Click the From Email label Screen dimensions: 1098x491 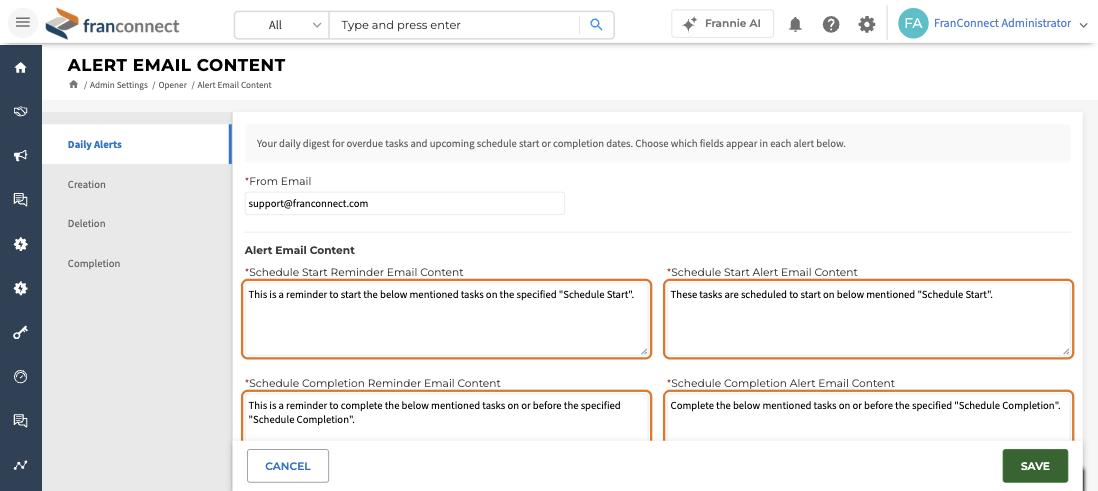click(278, 181)
